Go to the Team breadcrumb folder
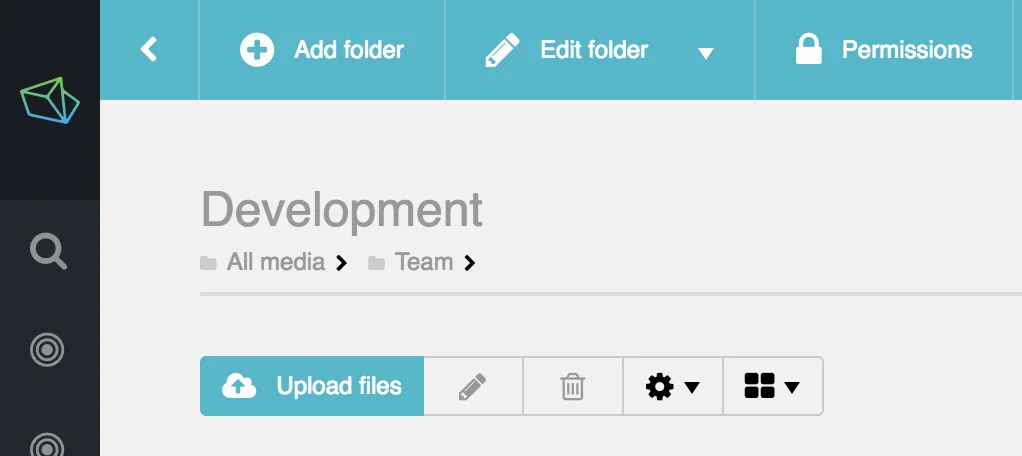Screen dimensions: 1022x456 (423, 262)
